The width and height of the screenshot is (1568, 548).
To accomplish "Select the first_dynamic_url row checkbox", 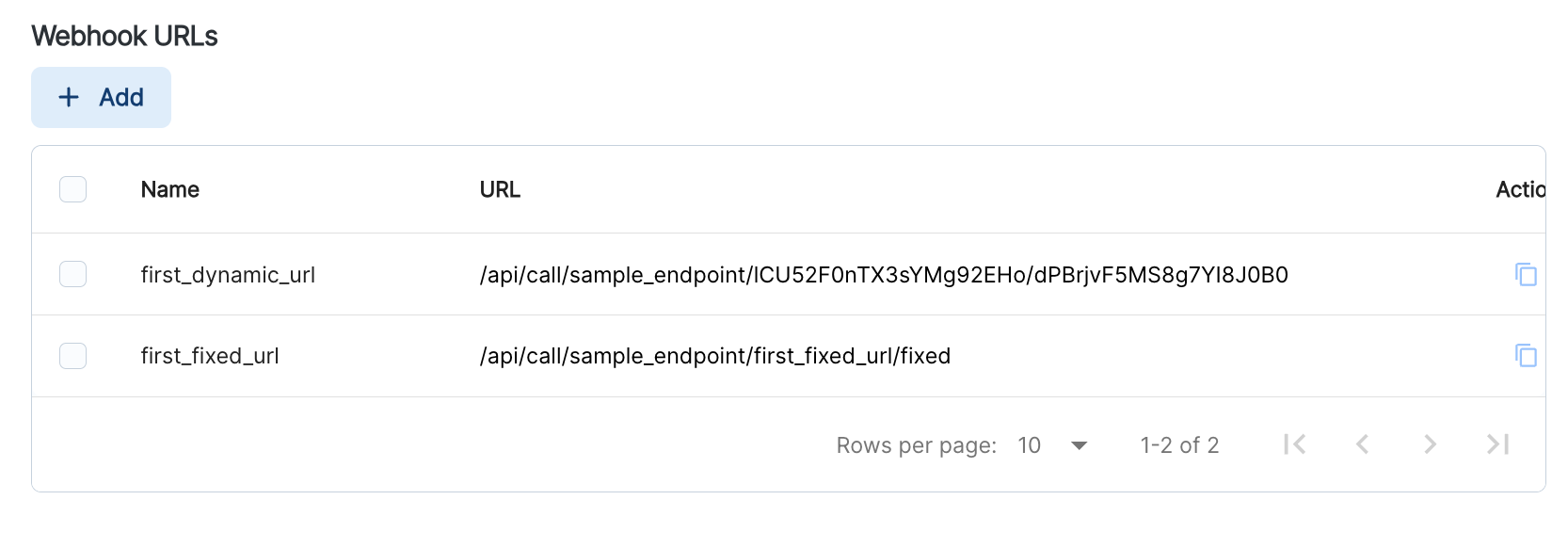I will [x=72, y=274].
